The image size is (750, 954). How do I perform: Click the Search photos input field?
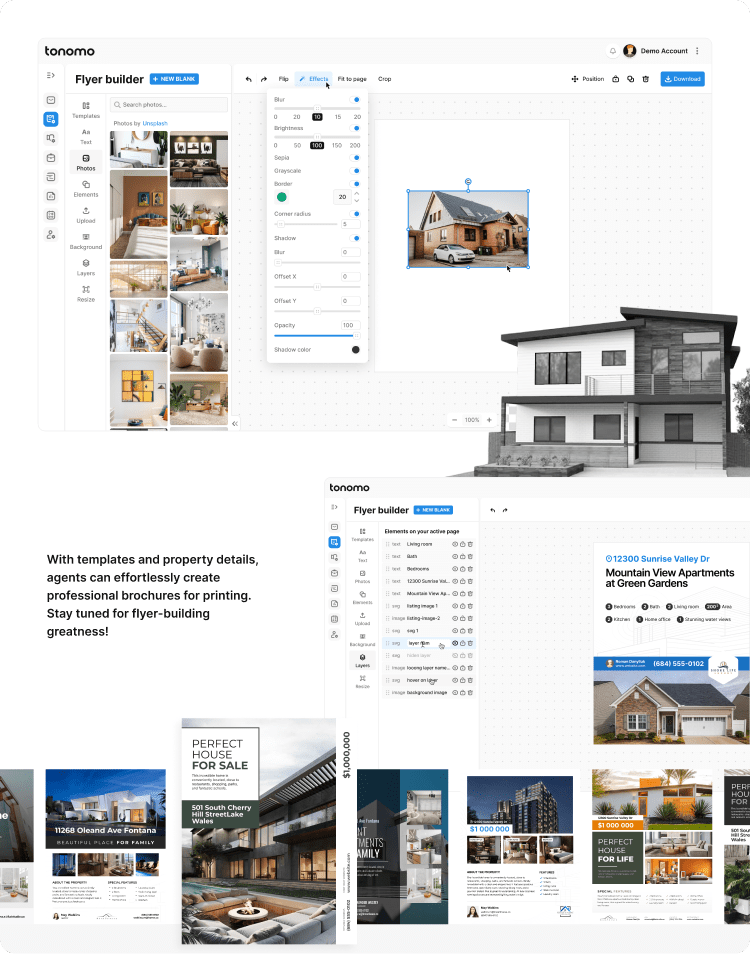tap(169, 104)
